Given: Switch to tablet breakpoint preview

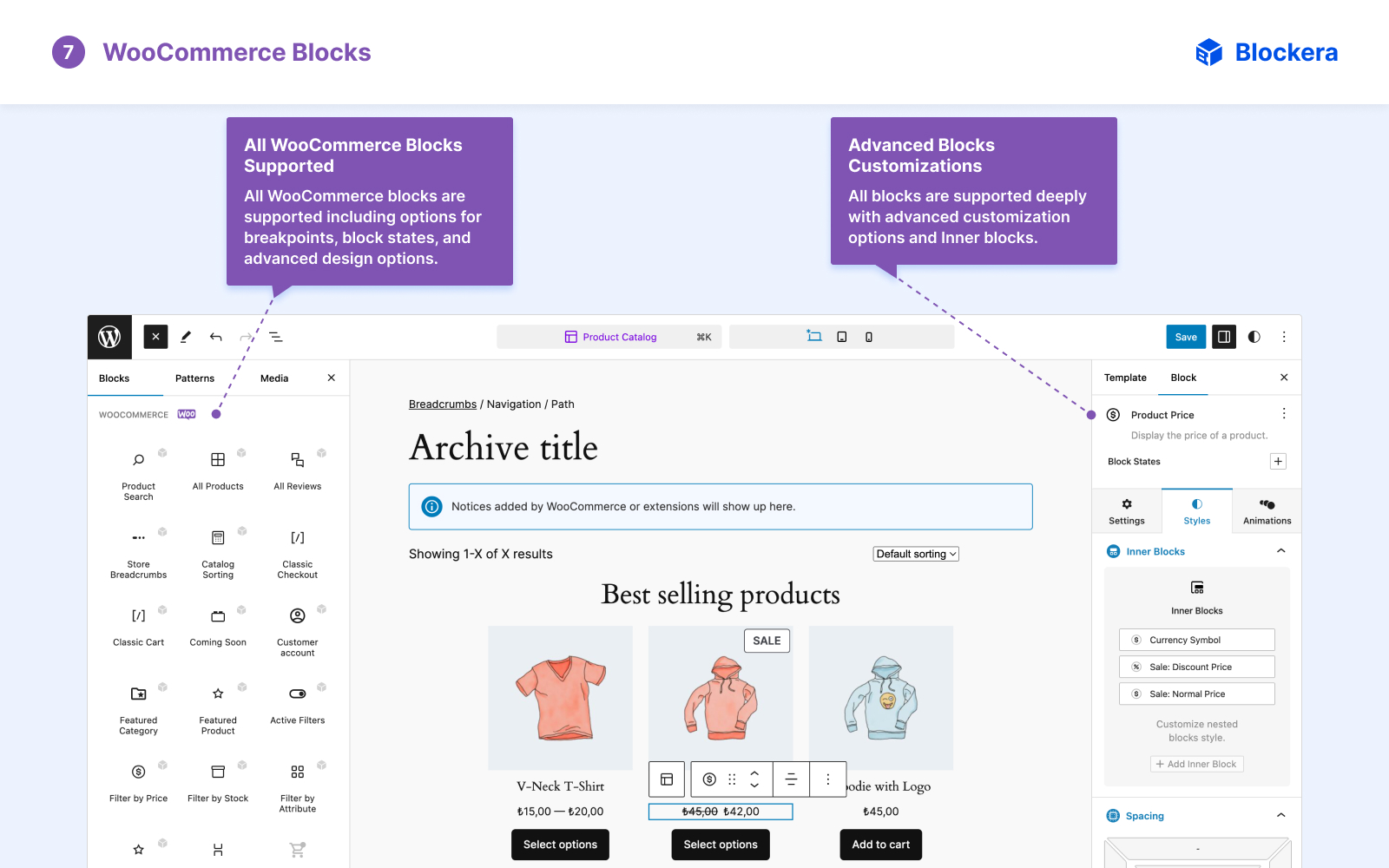Looking at the screenshot, I should (x=842, y=337).
